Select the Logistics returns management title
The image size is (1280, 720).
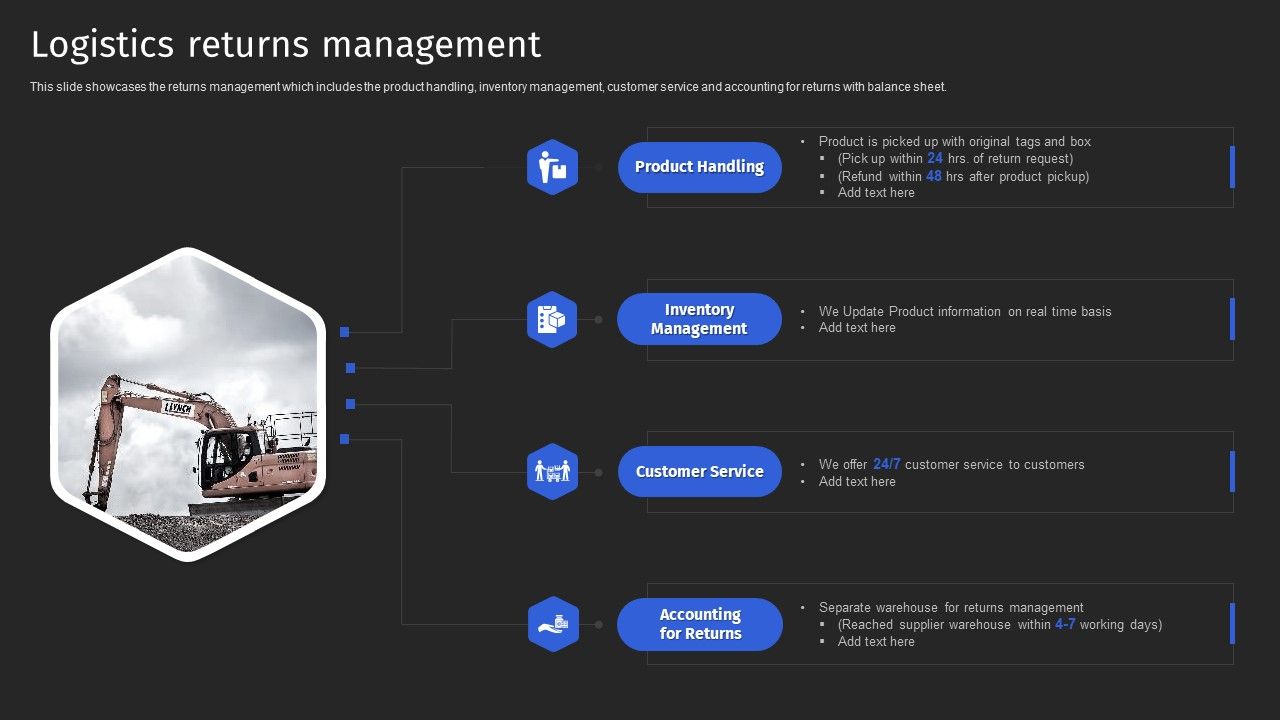pos(286,45)
